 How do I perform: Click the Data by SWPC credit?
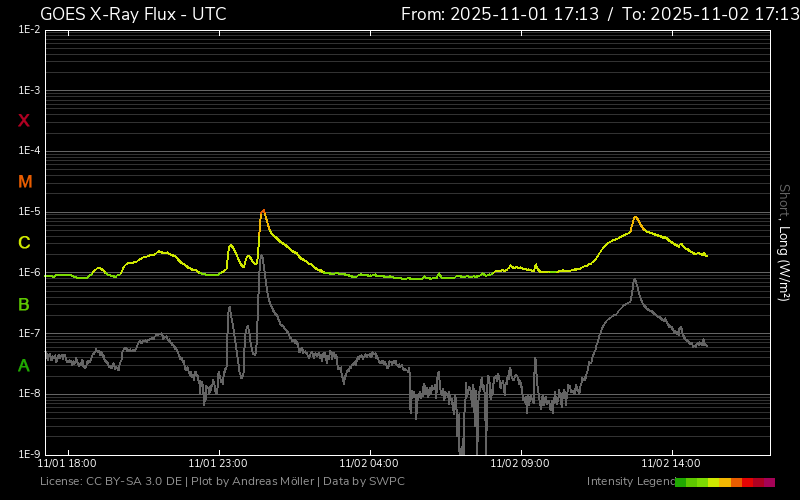click(364, 481)
